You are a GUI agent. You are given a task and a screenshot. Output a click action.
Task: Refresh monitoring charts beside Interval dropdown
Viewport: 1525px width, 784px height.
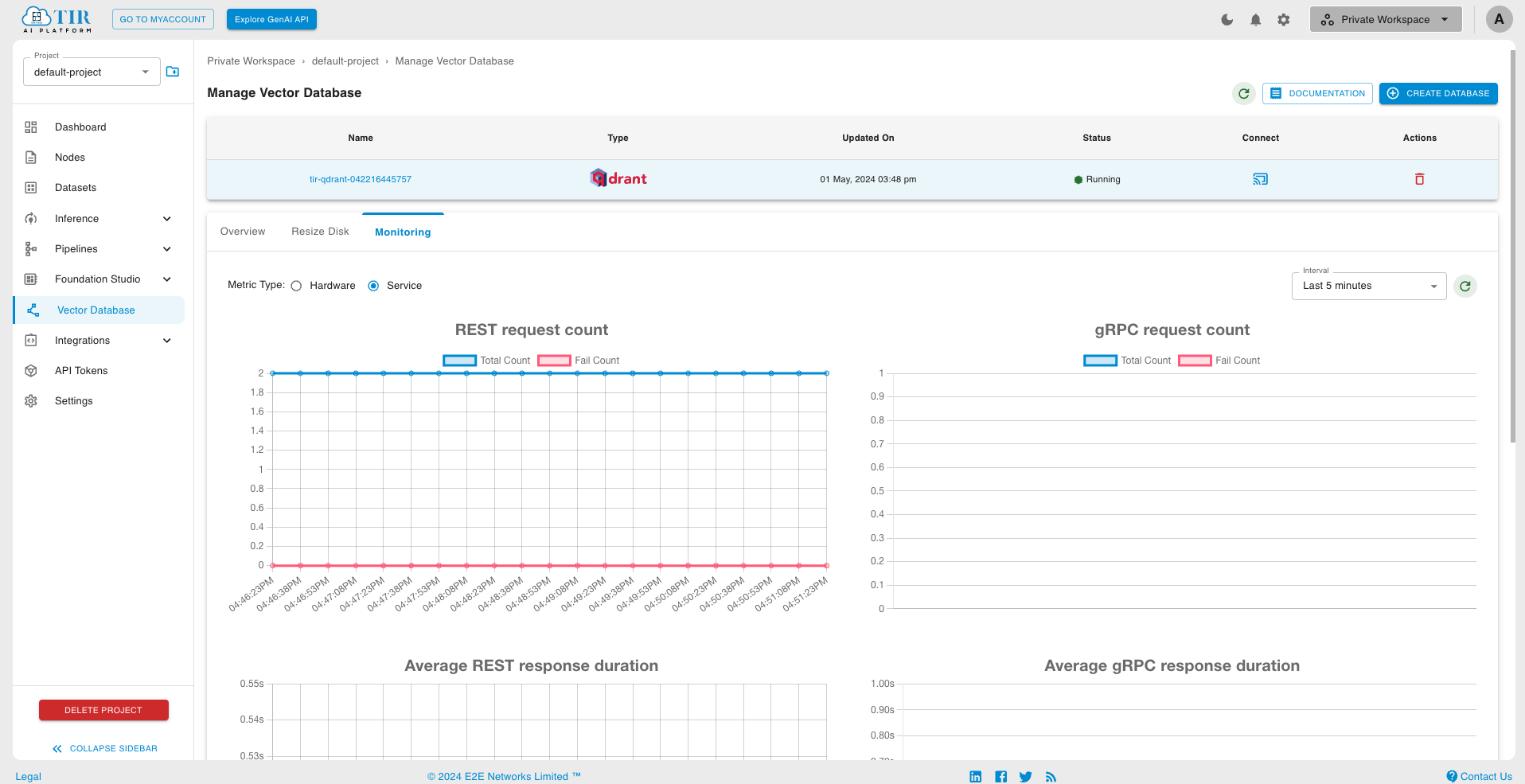click(1465, 286)
